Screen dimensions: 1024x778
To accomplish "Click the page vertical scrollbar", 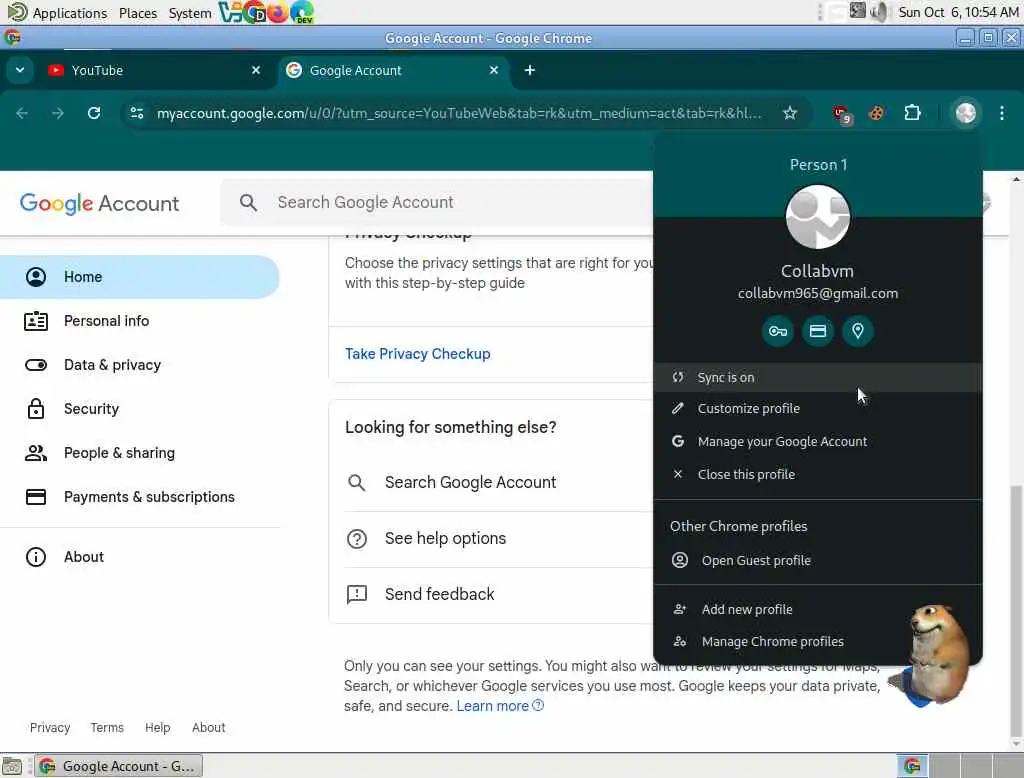I will (x=1016, y=614).
